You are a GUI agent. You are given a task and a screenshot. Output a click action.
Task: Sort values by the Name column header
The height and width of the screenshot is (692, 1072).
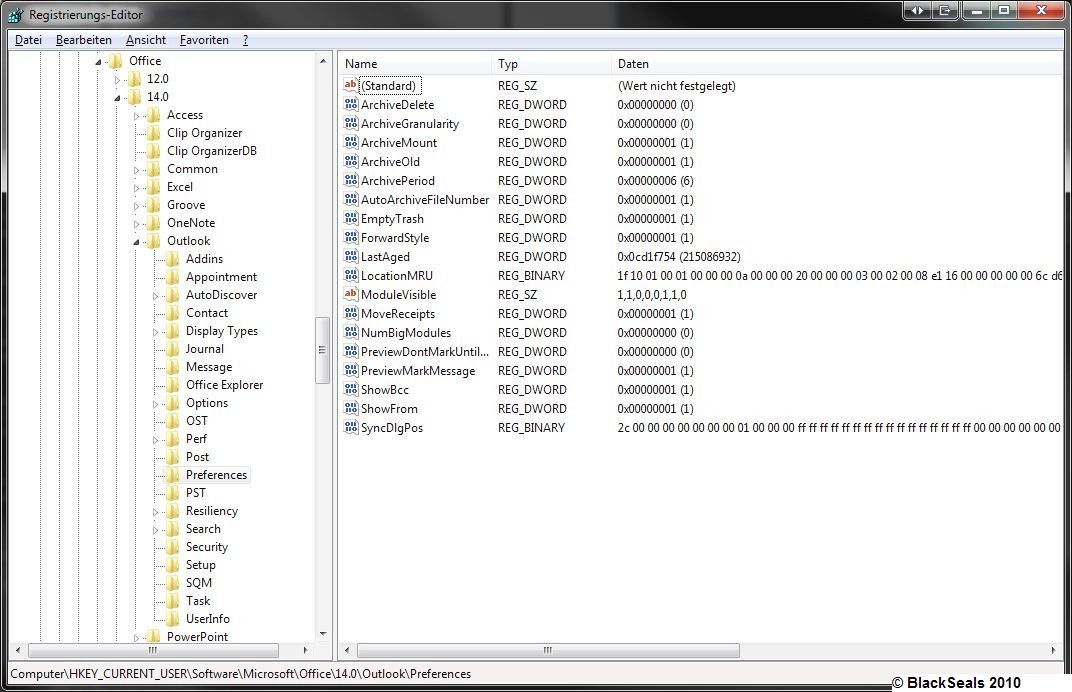(x=361, y=64)
